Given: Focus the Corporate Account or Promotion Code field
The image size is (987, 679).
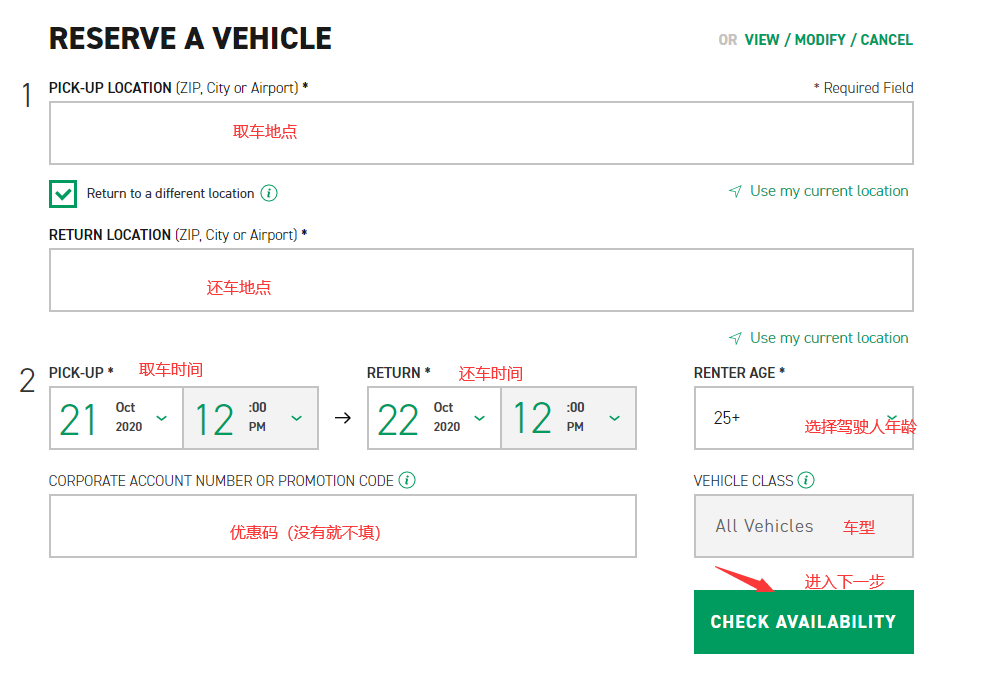Looking at the screenshot, I should coord(342,526).
